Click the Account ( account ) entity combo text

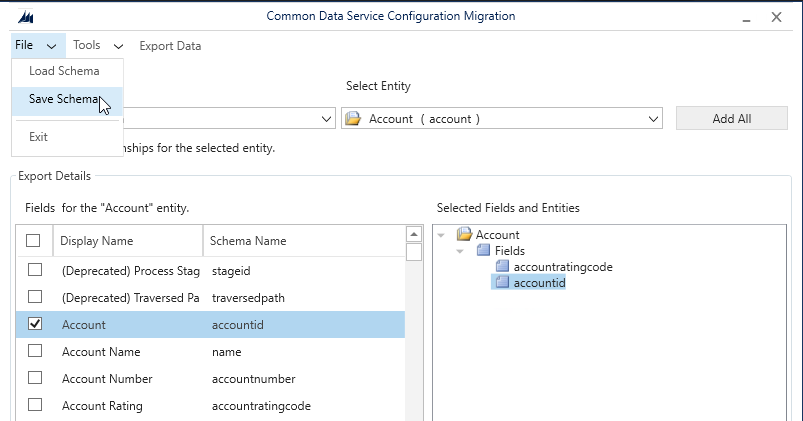(x=424, y=119)
